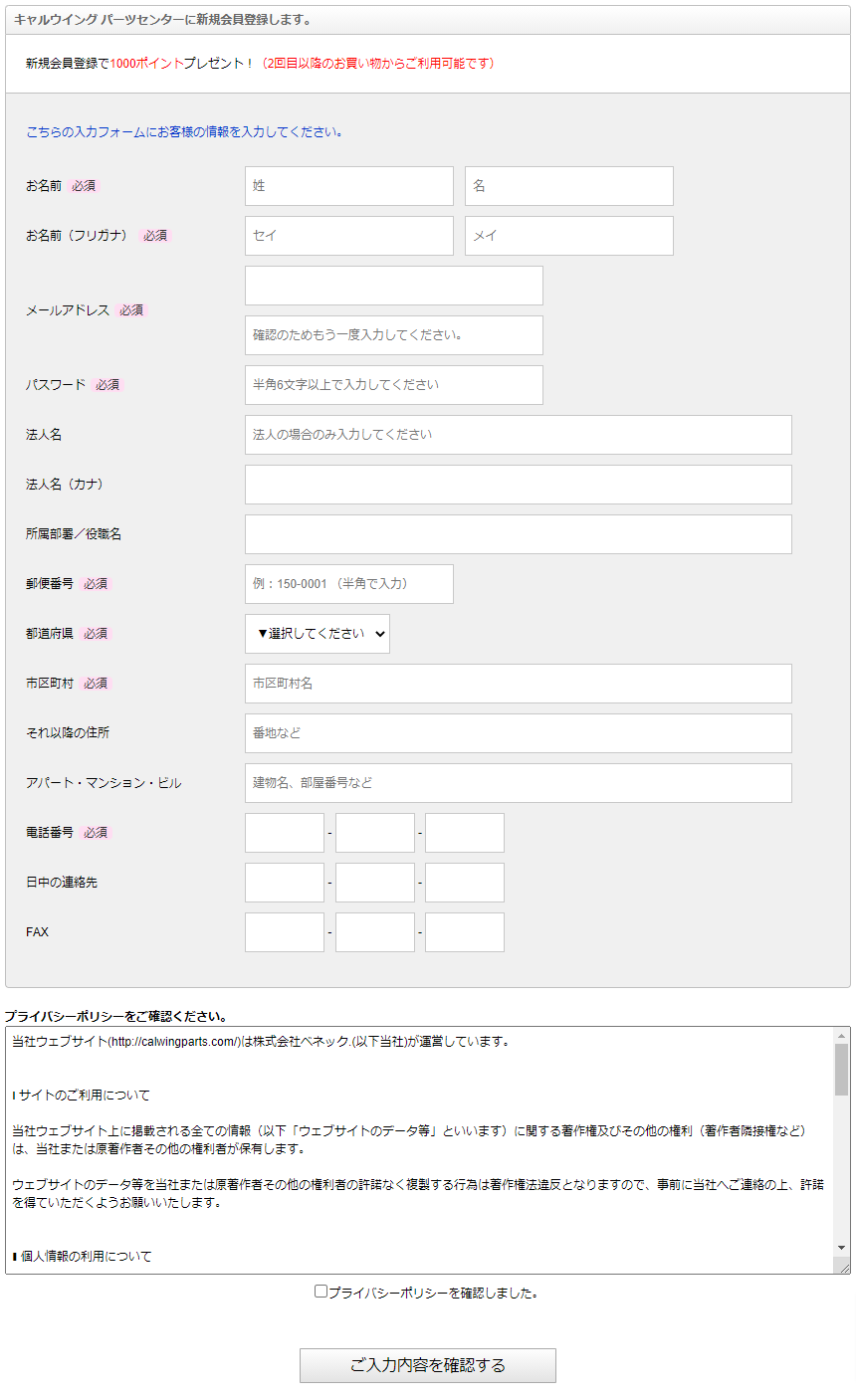Focus the セイ furigana field
The width and height of the screenshot is (856, 1400).
point(349,236)
